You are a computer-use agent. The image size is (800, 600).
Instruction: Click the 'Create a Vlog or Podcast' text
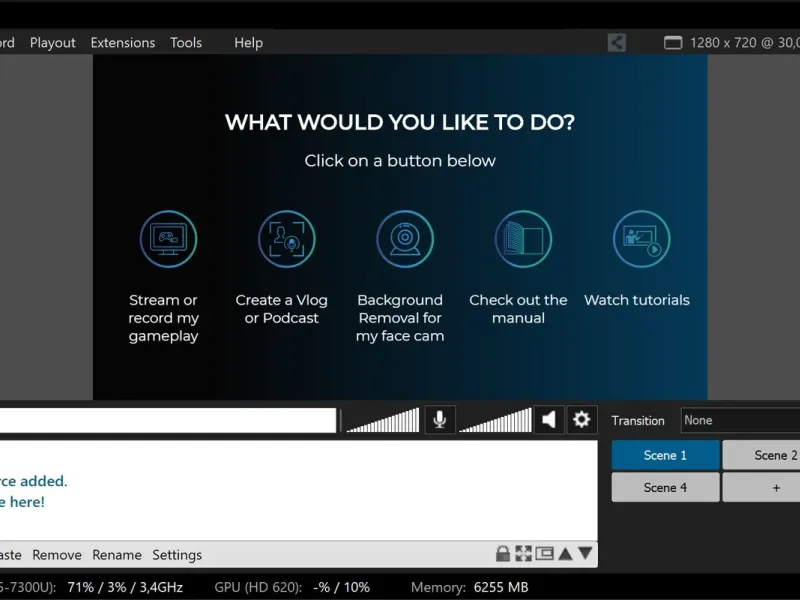click(x=282, y=309)
